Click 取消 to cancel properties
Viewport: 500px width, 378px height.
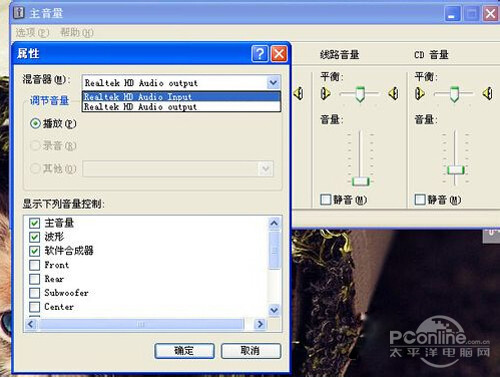click(251, 351)
